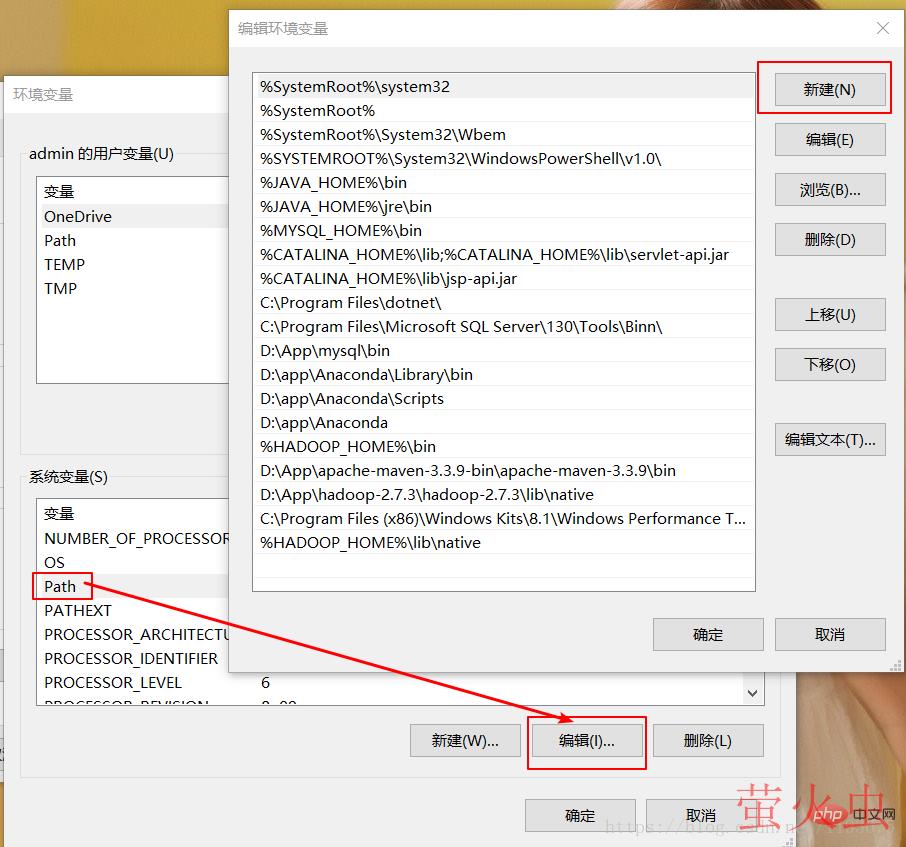Select D:\app\Anaconda\Scripts entry
This screenshot has width=906, height=847.
click(504, 399)
